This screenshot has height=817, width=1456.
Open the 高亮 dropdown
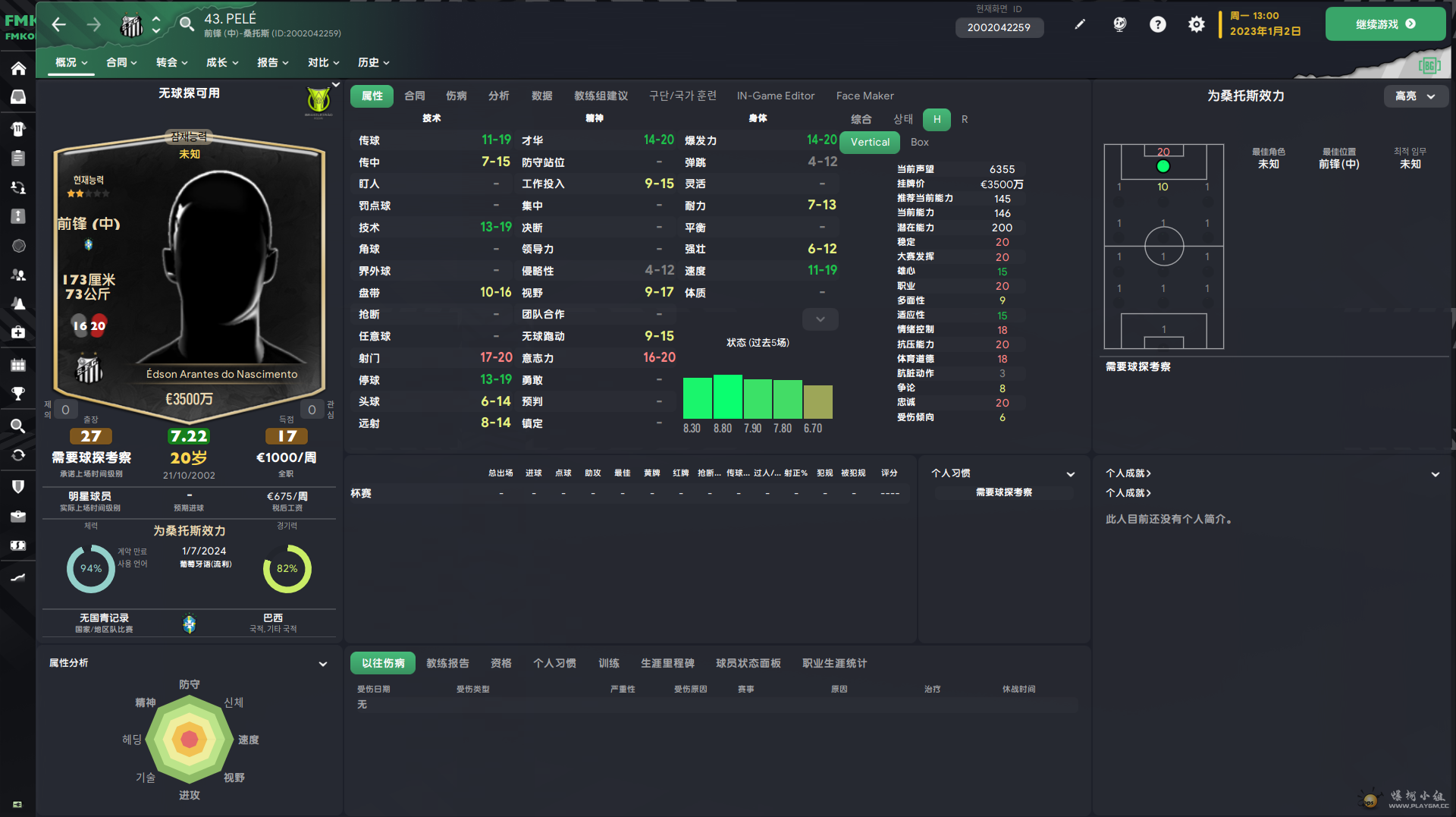click(1416, 96)
